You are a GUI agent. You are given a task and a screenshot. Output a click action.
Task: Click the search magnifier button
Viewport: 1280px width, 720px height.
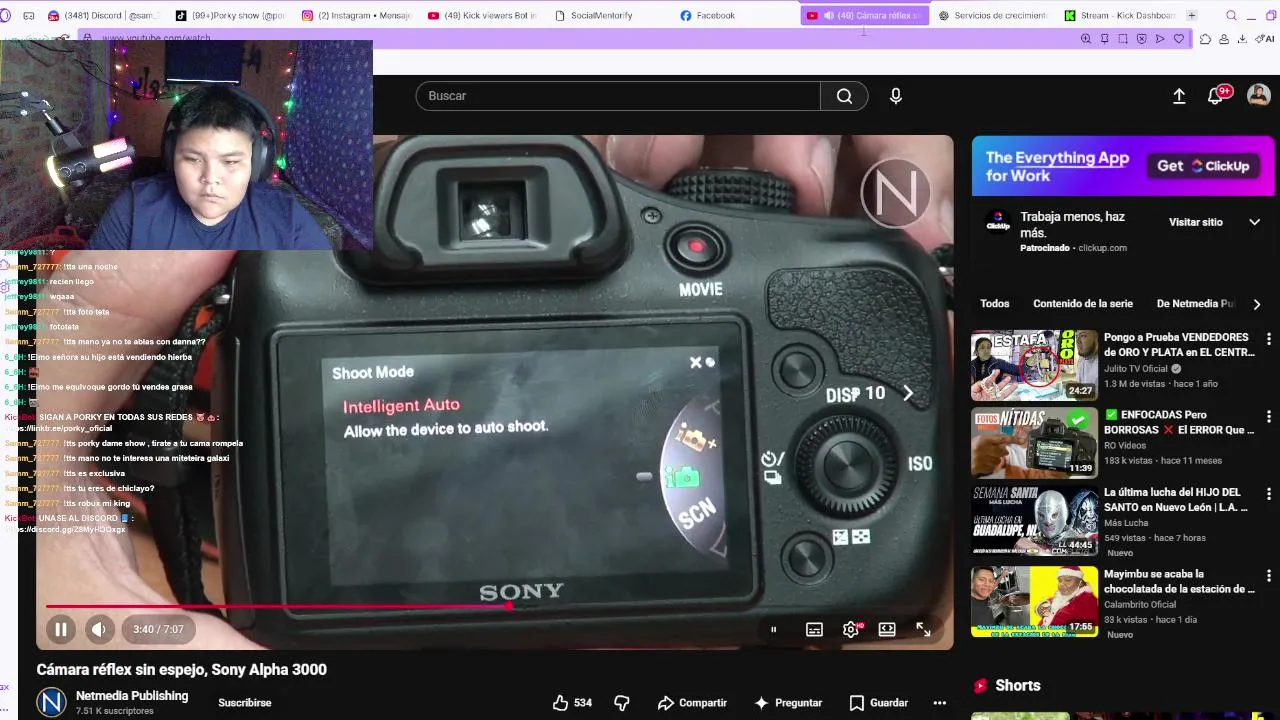coord(844,96)
